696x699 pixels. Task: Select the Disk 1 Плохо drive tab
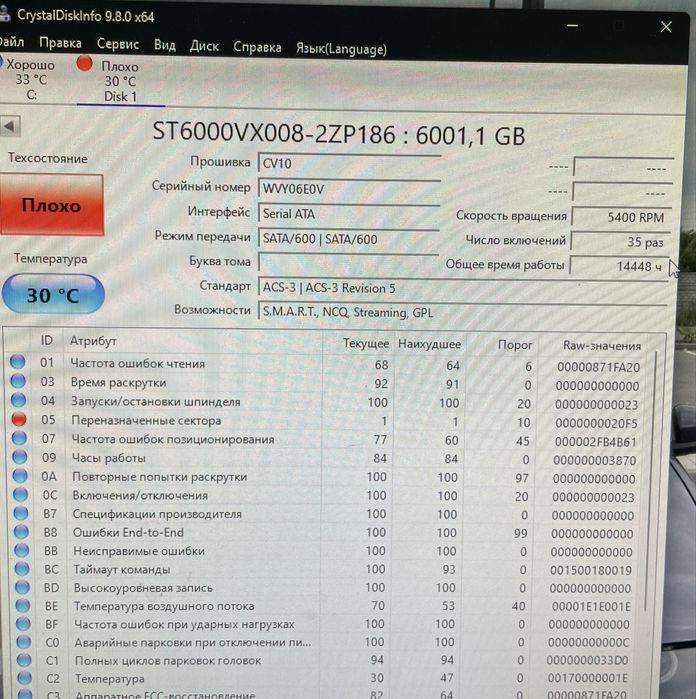(120, 81)
